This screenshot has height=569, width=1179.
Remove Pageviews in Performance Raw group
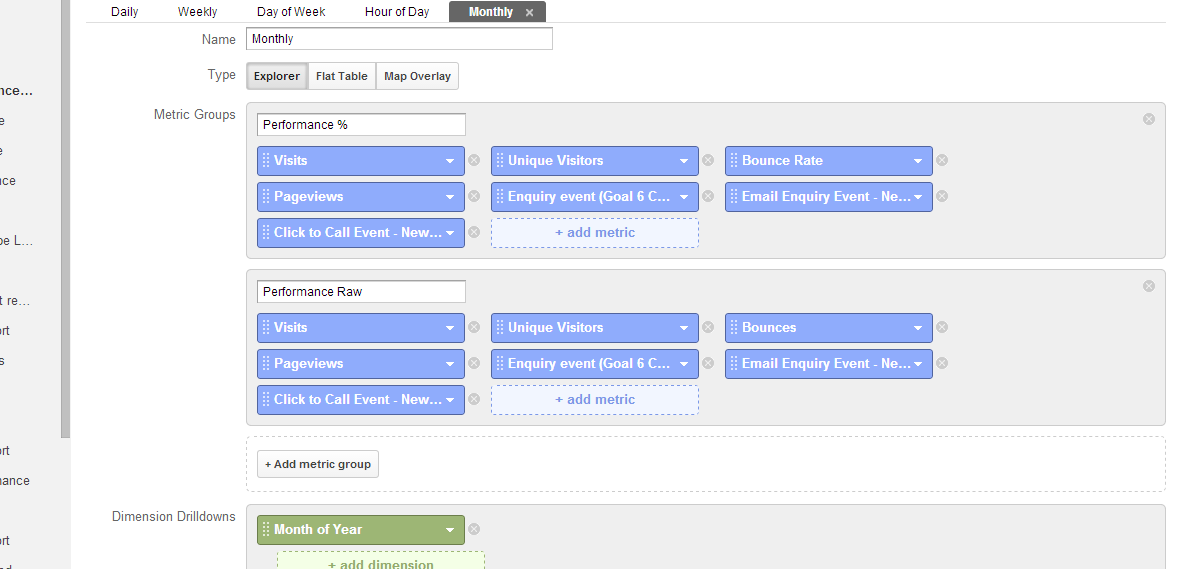(x=474, y=363)
